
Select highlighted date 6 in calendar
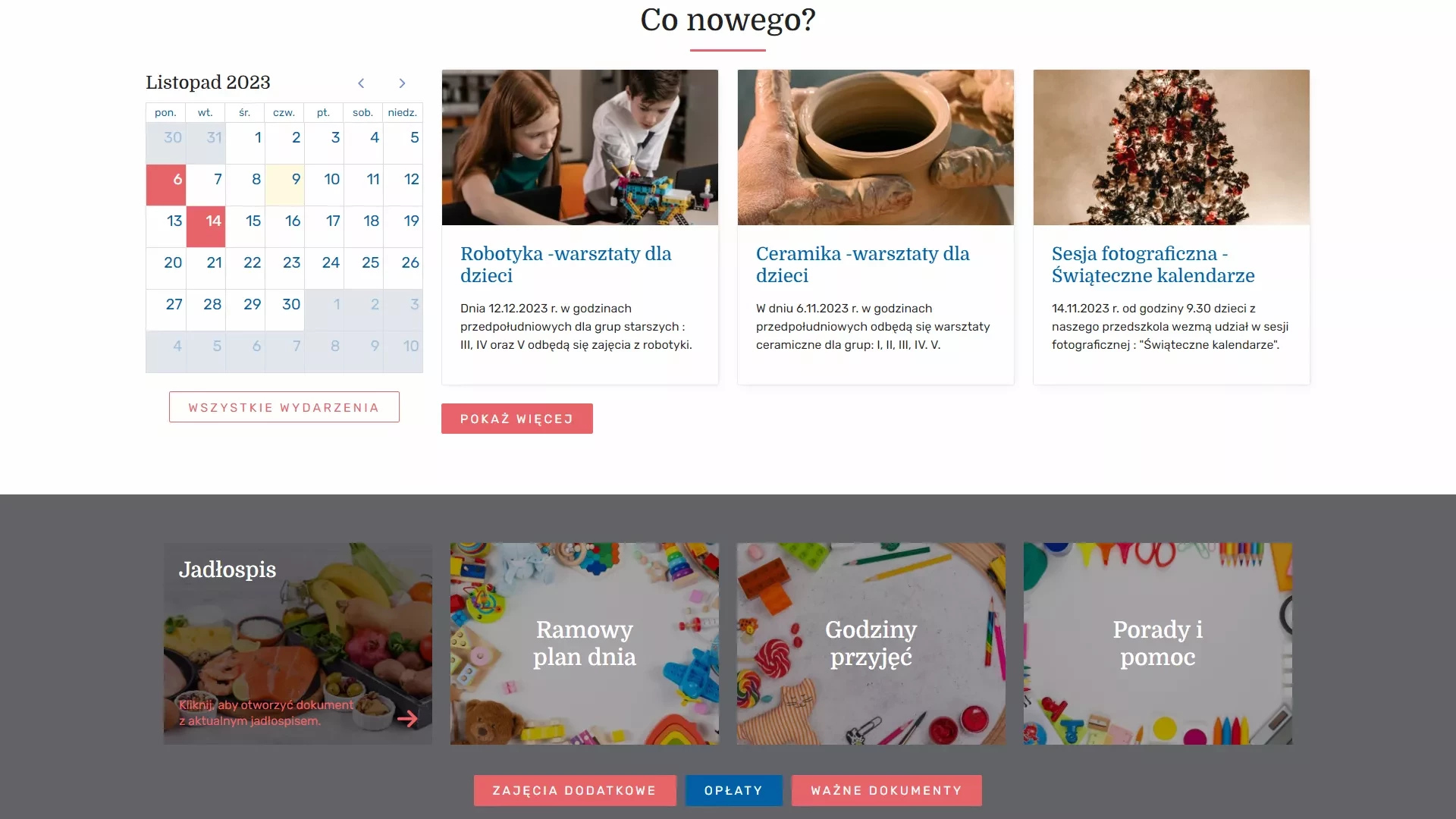pyautogui.click(x=166, y=184)
